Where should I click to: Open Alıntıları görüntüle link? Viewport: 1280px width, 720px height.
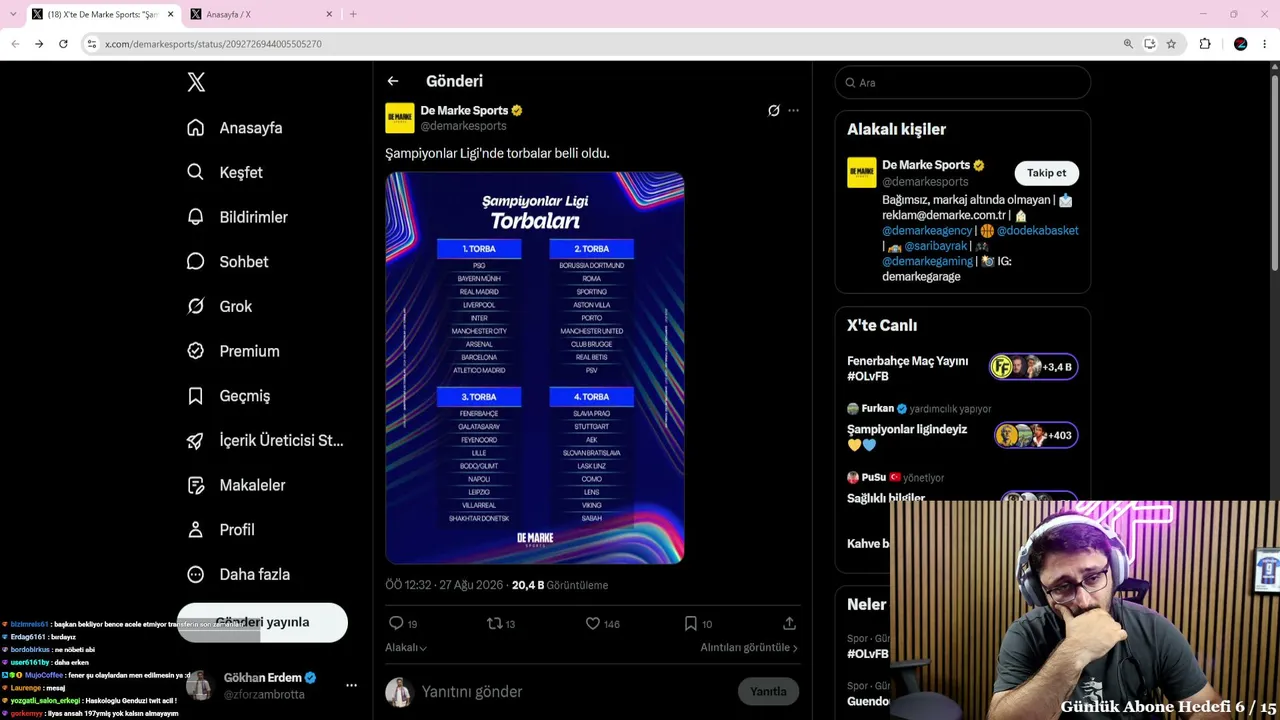click(x=749, y=648)
